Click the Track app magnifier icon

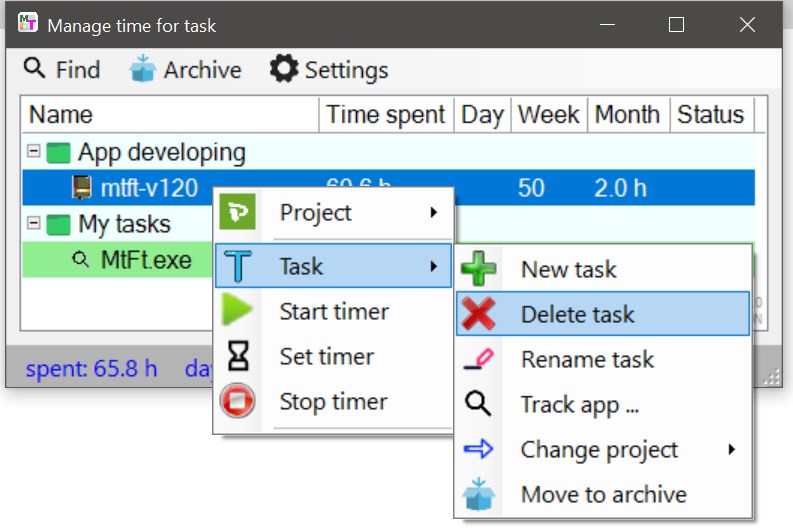click(x=478, y=404)
